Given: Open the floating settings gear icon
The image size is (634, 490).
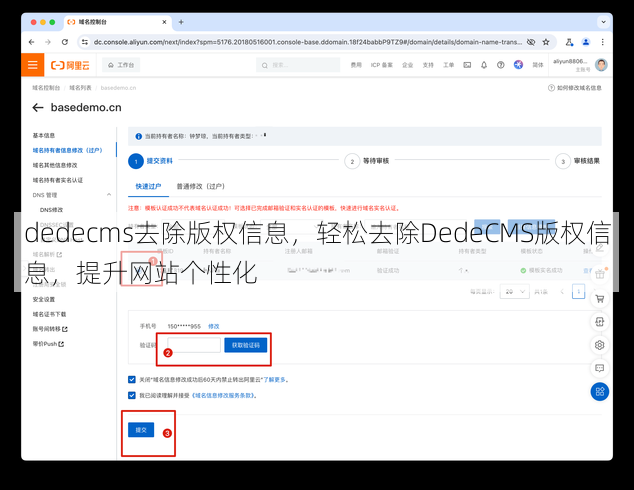Looking at the screenshot, I should (x=600, y=345).
